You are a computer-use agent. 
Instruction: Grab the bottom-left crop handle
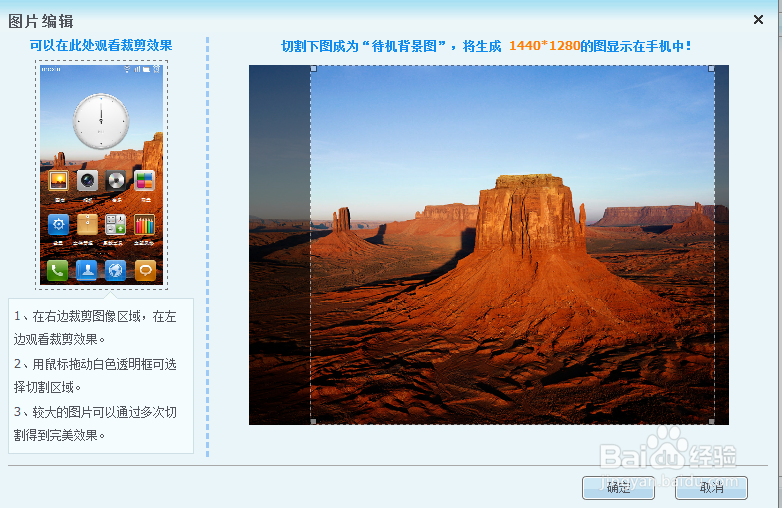point(314,421)
